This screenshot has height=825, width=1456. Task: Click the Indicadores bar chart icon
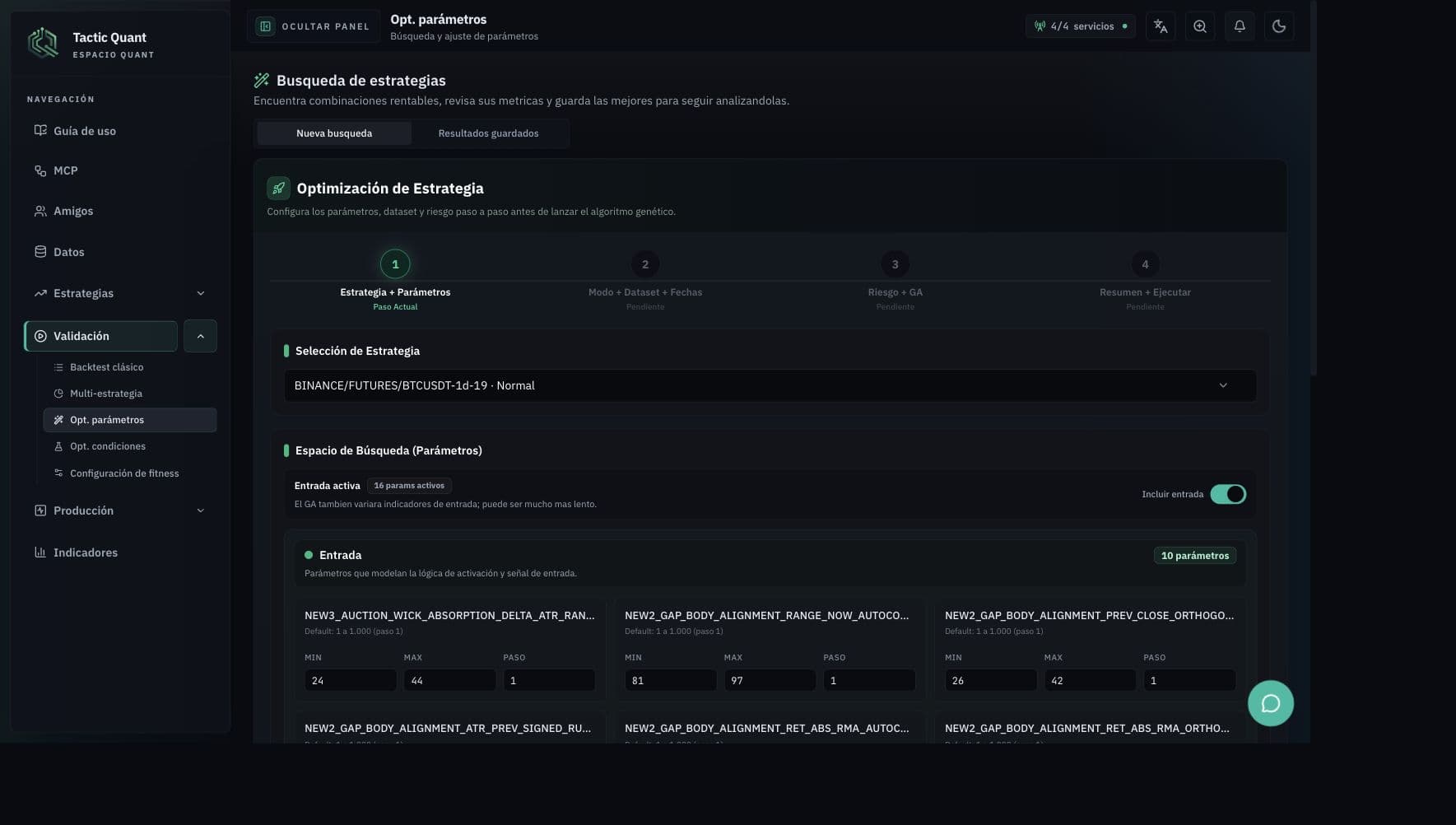[x=40, y=552]
